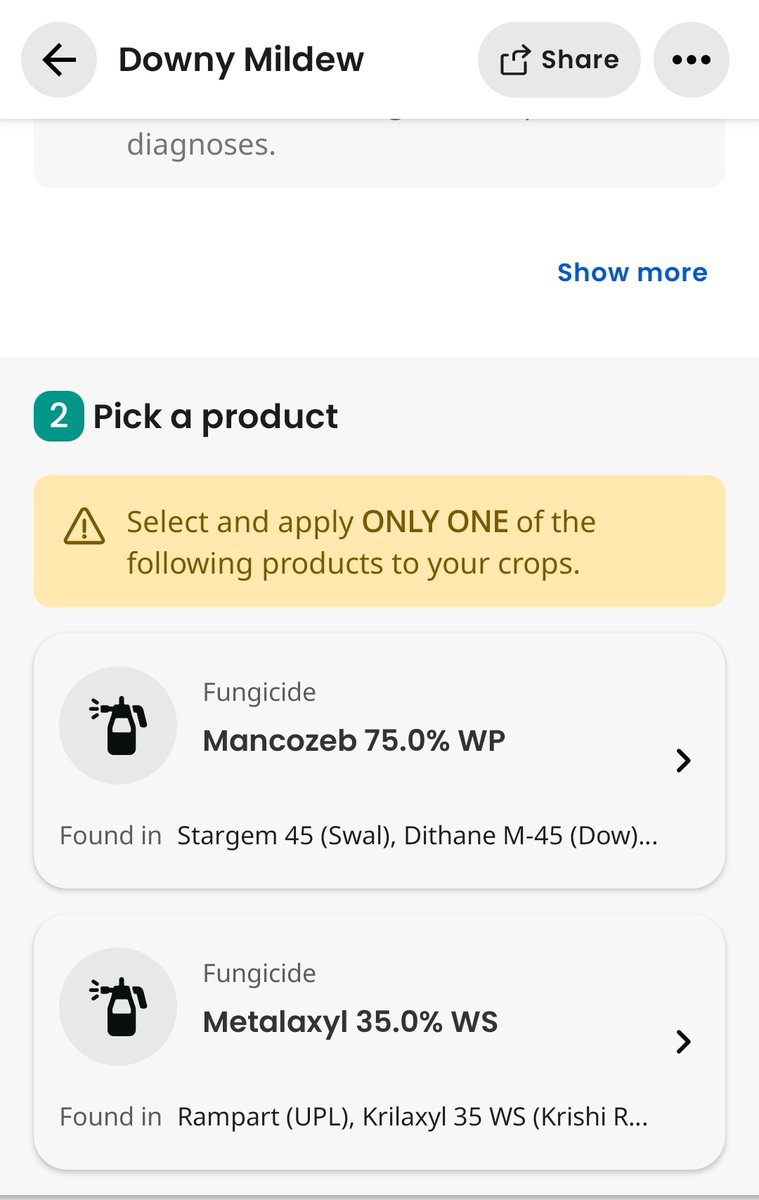Tap the Metalaxyl sprayer bottle icon
The width and height of the screenshot is (759, 1200).
point(118,1005)
